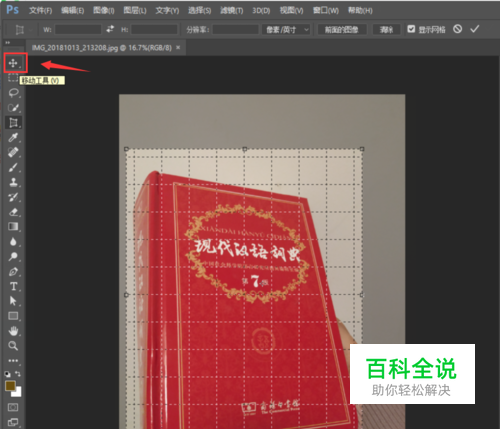
Task: Select the History Brush tool
Action: click(13, 197)
